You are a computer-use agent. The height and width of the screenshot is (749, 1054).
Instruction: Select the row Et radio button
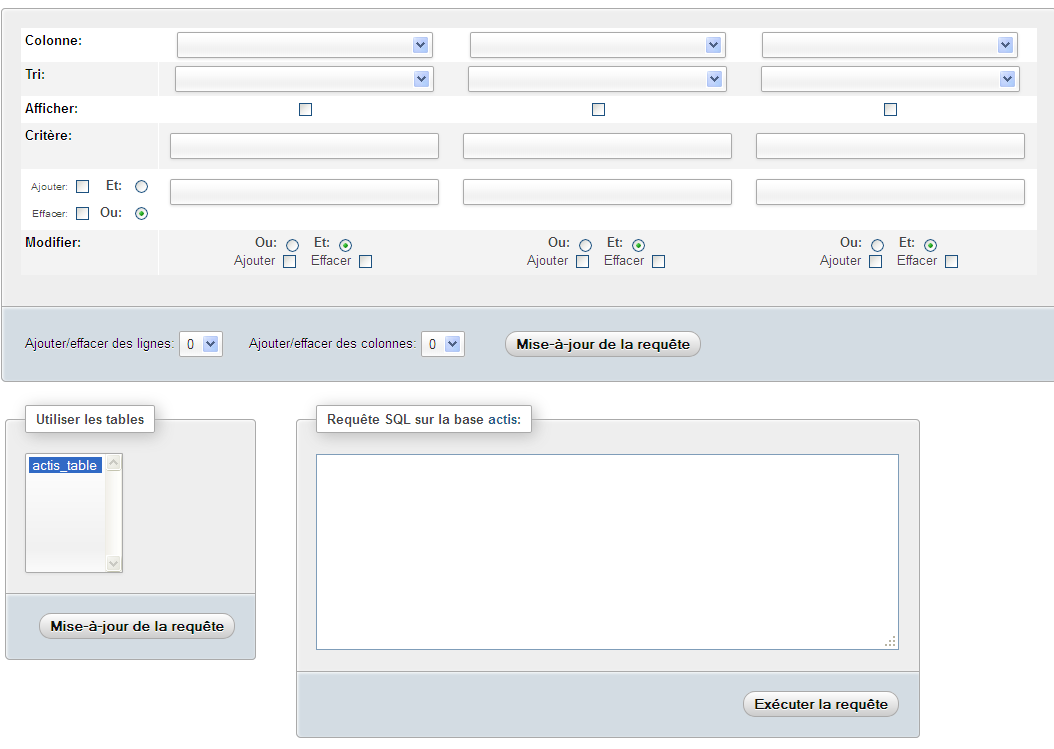[141, 186]
